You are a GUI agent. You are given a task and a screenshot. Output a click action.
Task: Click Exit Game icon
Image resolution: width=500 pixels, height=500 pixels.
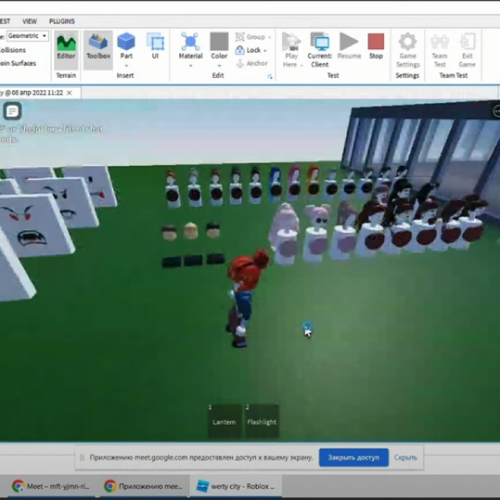(x=467, y=50)
